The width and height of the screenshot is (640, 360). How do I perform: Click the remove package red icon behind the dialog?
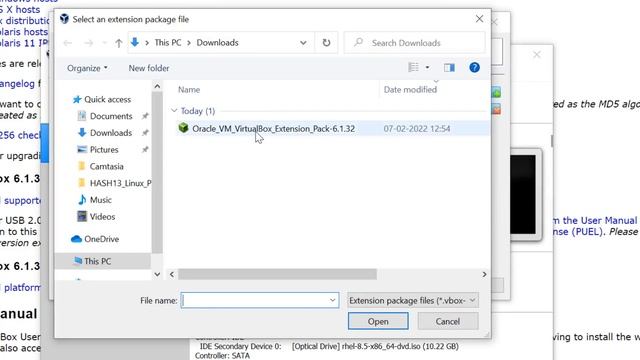coord(496,109)
